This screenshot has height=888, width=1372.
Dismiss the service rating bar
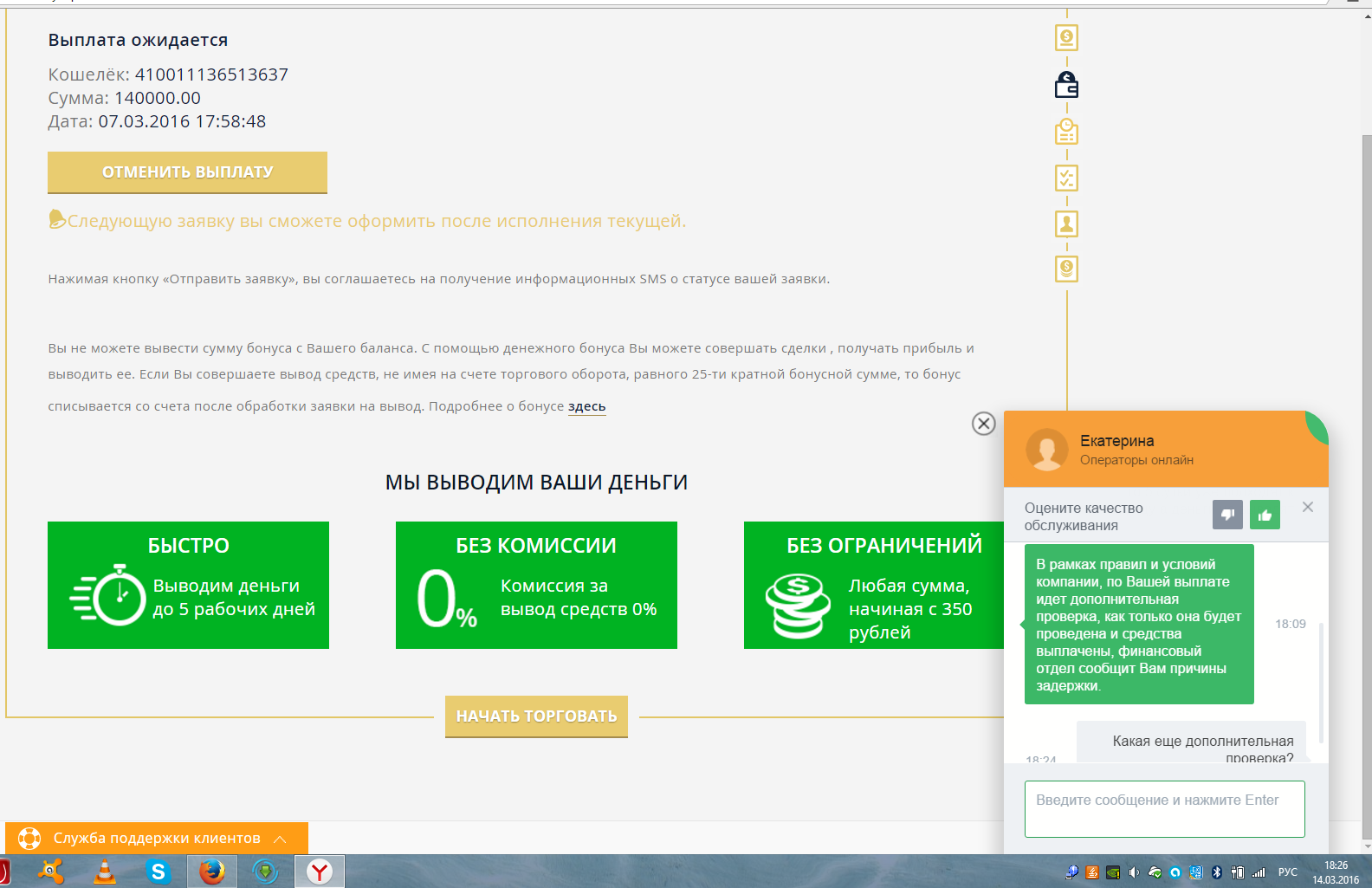pos(1308,507)
